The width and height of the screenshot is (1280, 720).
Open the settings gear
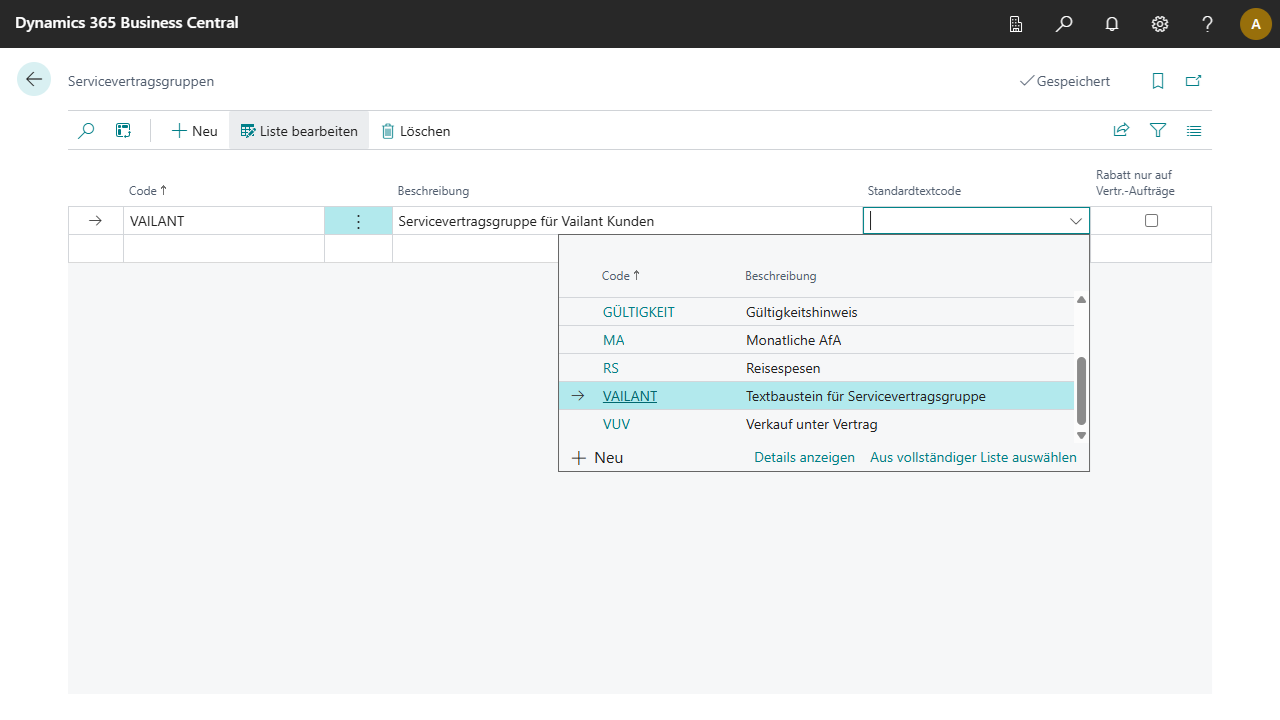[x=1160, y=24]
